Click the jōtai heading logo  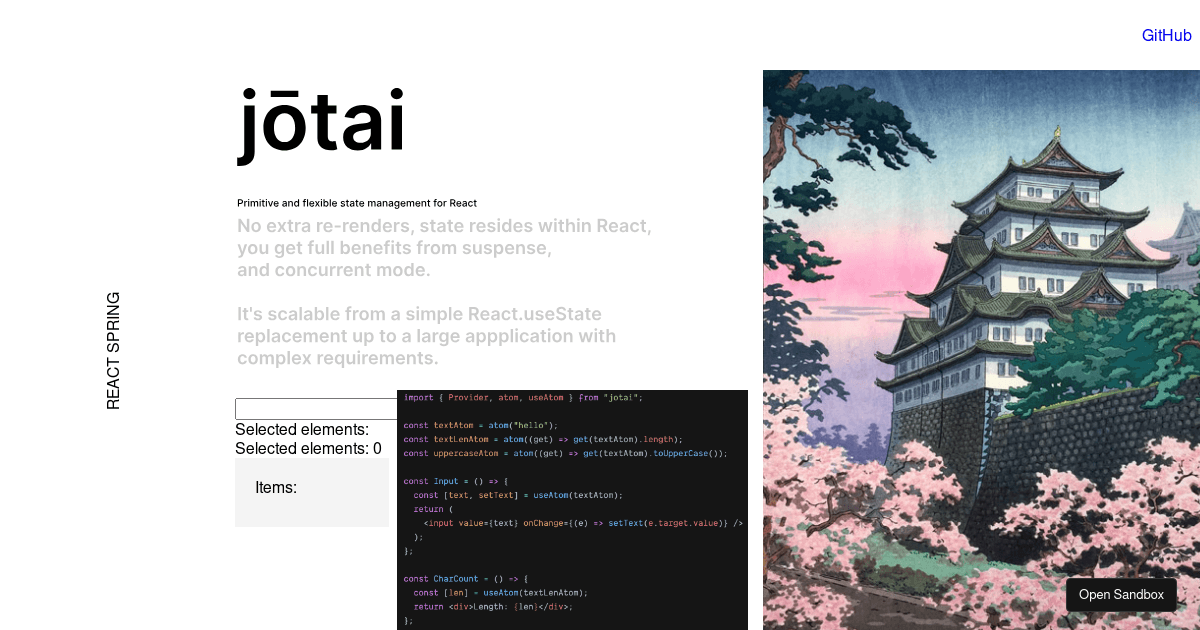pos(321,125)
